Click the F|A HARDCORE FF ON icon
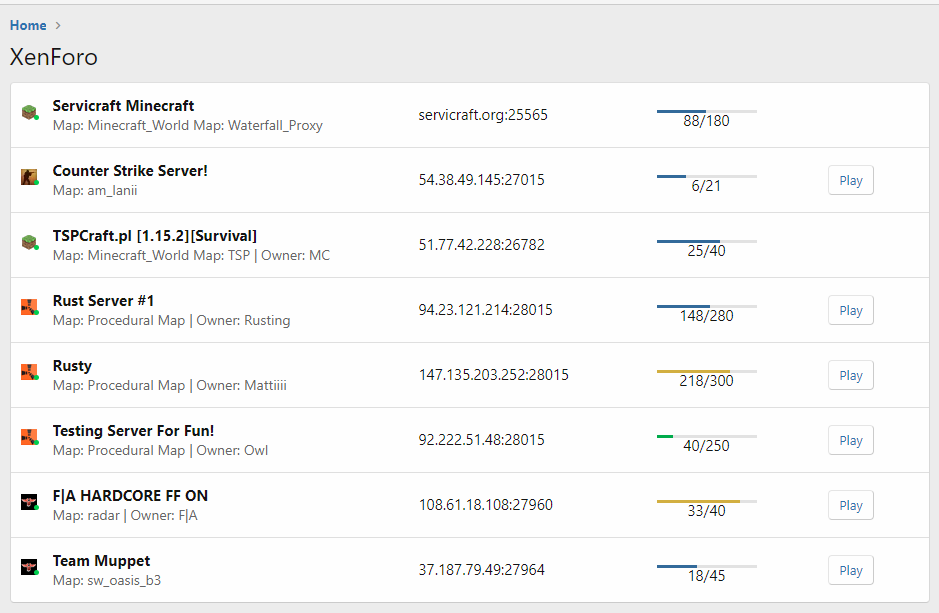 tap(29, 503)
